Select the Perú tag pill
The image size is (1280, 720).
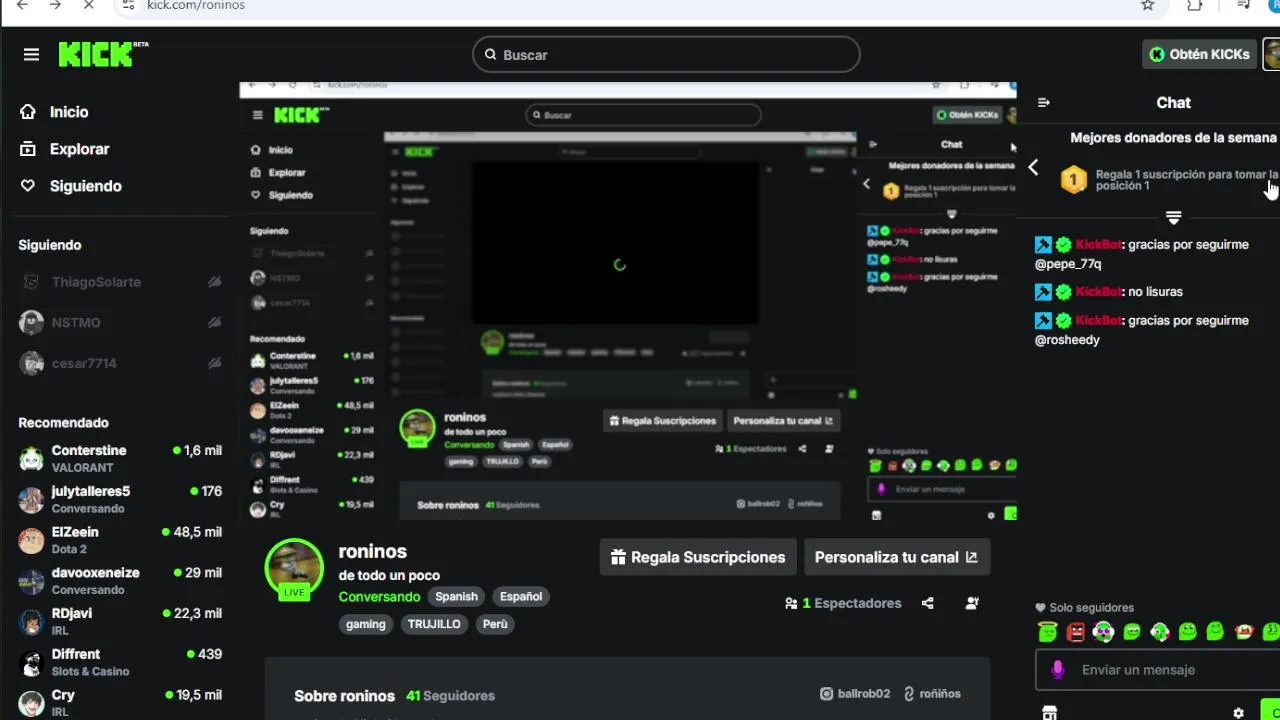495,624
